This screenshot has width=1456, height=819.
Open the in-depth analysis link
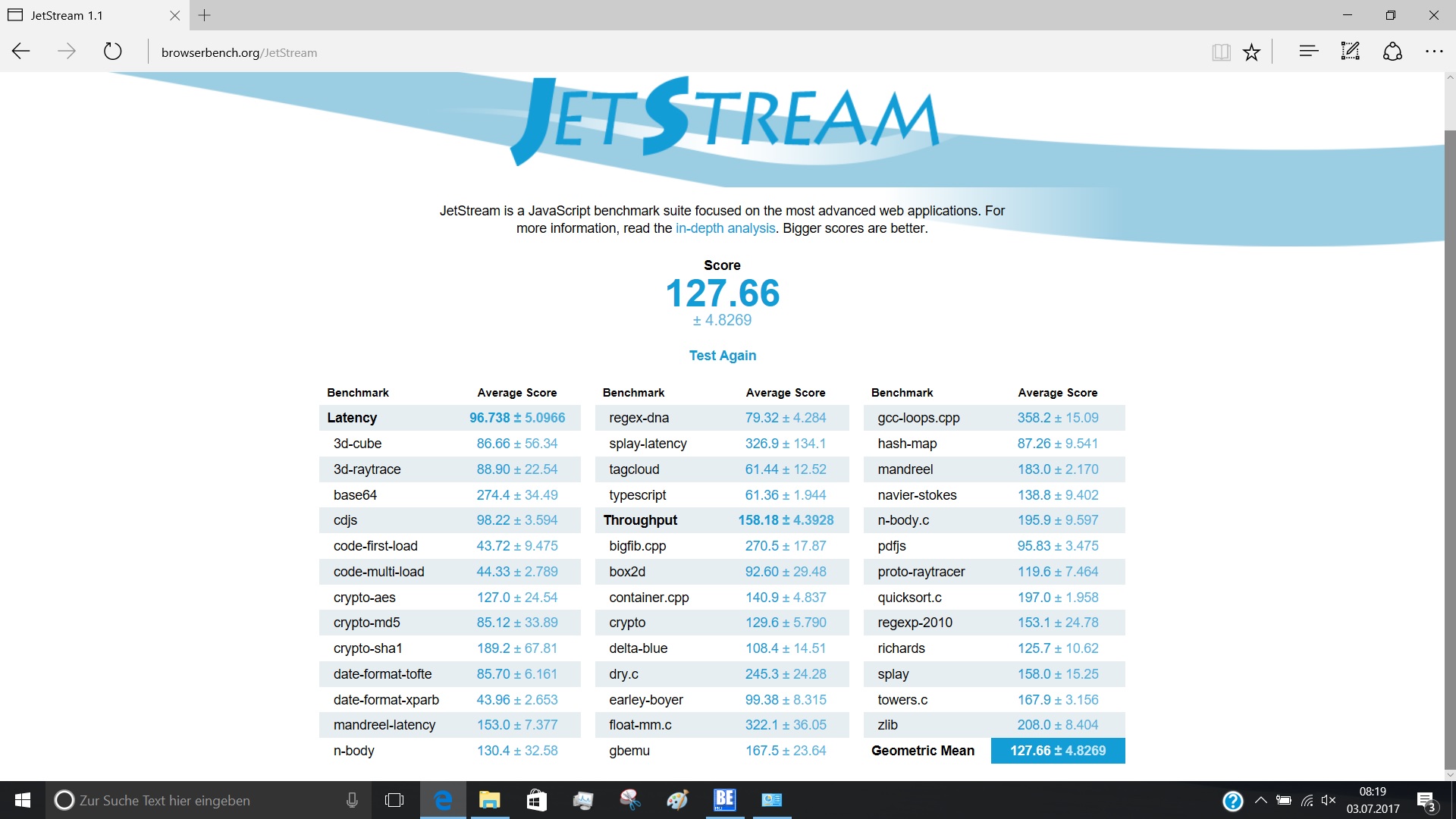725,228
